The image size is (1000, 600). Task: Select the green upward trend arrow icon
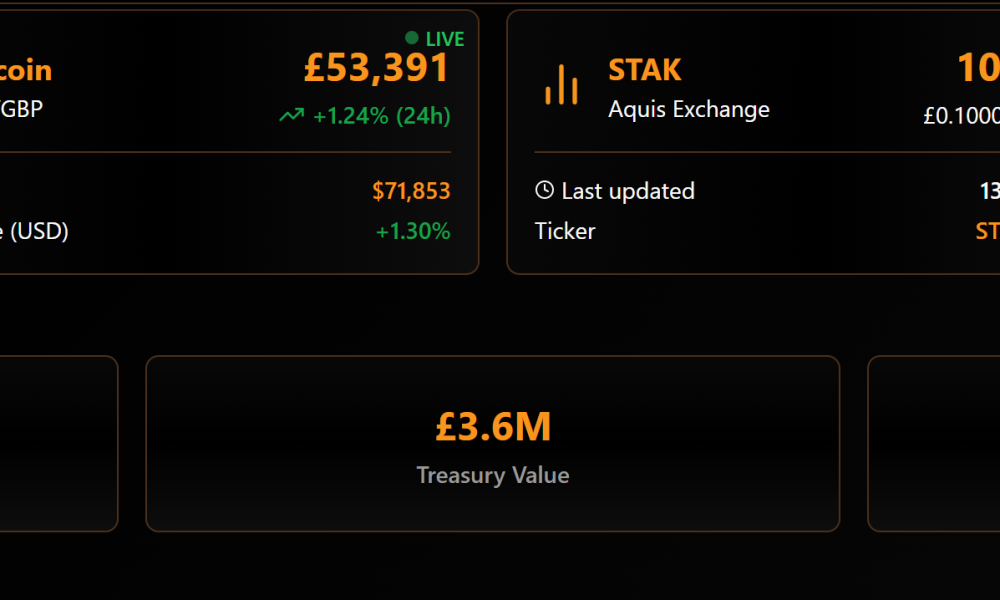pos(290,115)
